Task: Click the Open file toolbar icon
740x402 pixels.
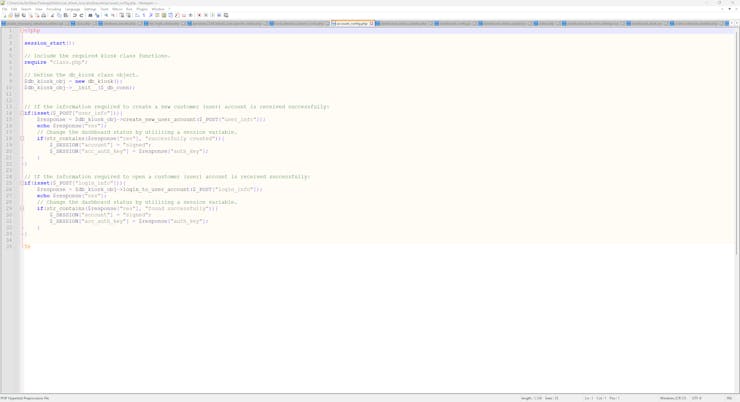Action: pos(10,16)
